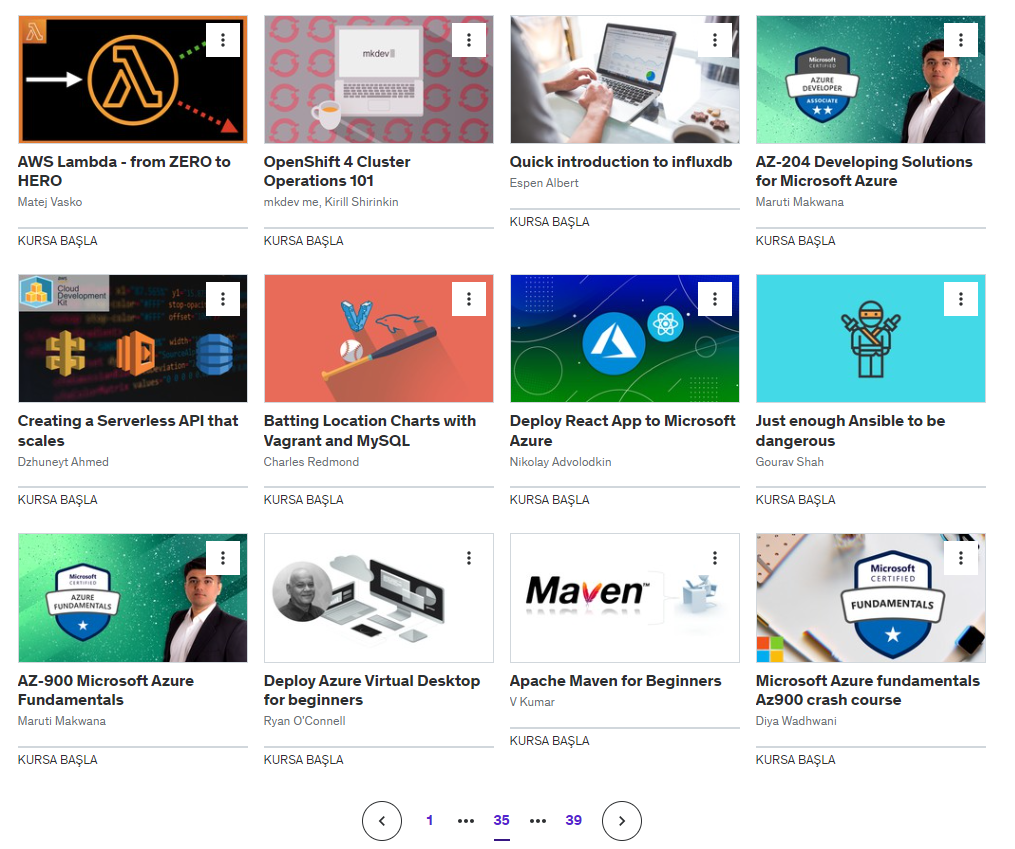The width and height of the screenshot is (1015, 849).
Task: Open title Batting Location Charts with Vagrant
Action: pyautogui.click(x=370, y=430)
